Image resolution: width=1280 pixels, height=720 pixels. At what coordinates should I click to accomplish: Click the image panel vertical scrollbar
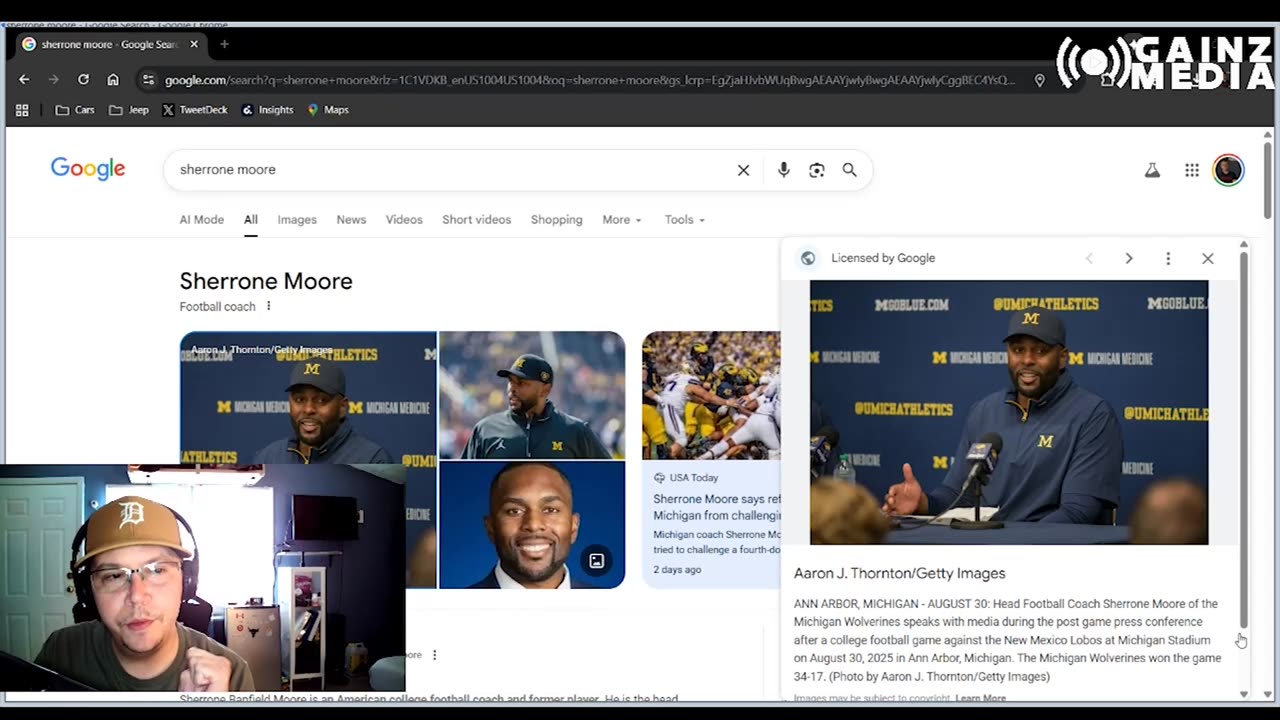coord(1244,440)
